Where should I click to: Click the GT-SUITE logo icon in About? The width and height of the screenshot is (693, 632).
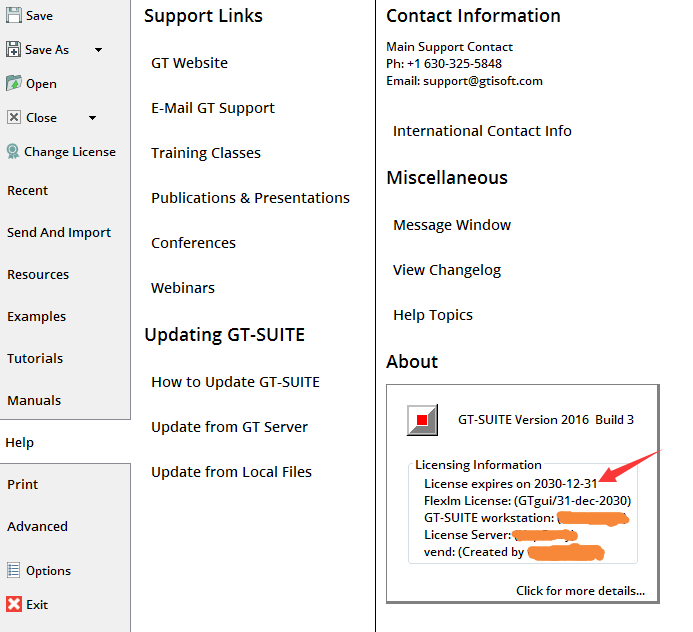(422, 420)
